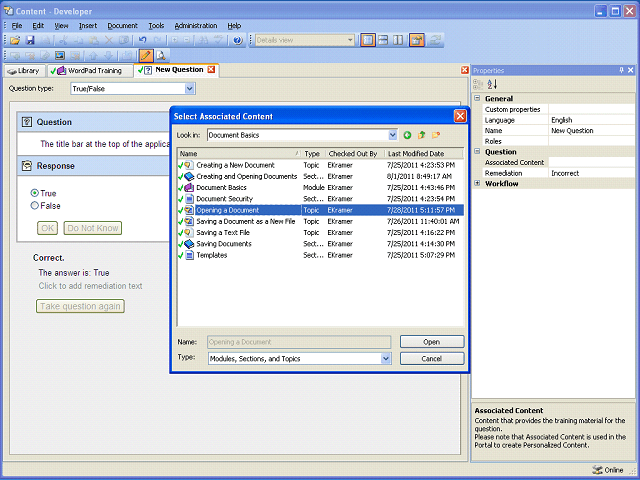640x480 pixels.
Task: Open the Edit menu
Action: (38, 26)
